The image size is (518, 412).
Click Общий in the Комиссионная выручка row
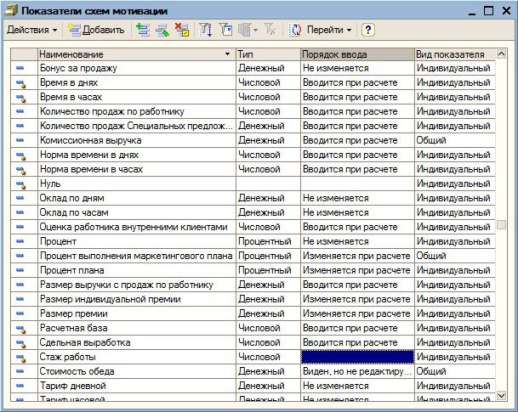431,140
